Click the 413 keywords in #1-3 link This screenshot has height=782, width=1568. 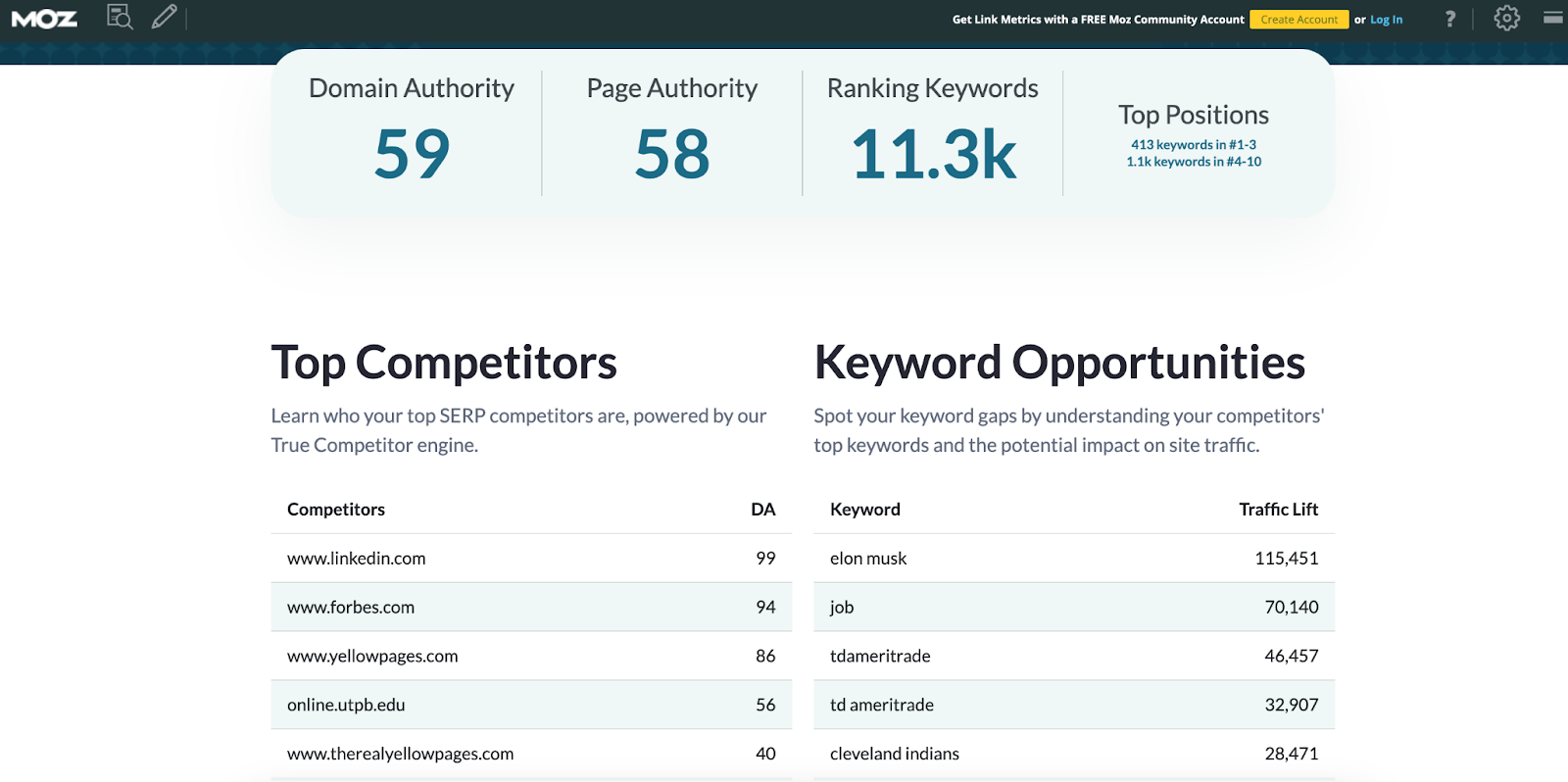click(1194, 144)
